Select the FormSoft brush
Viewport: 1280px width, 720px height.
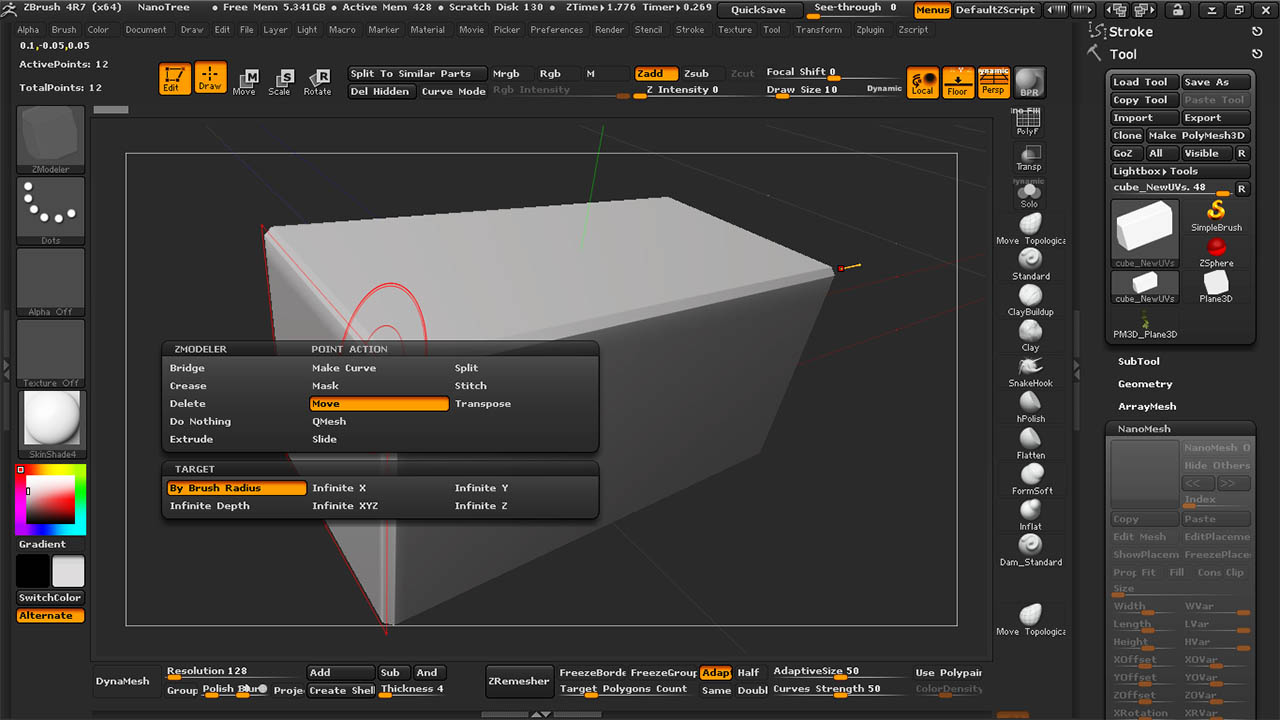1031,479
